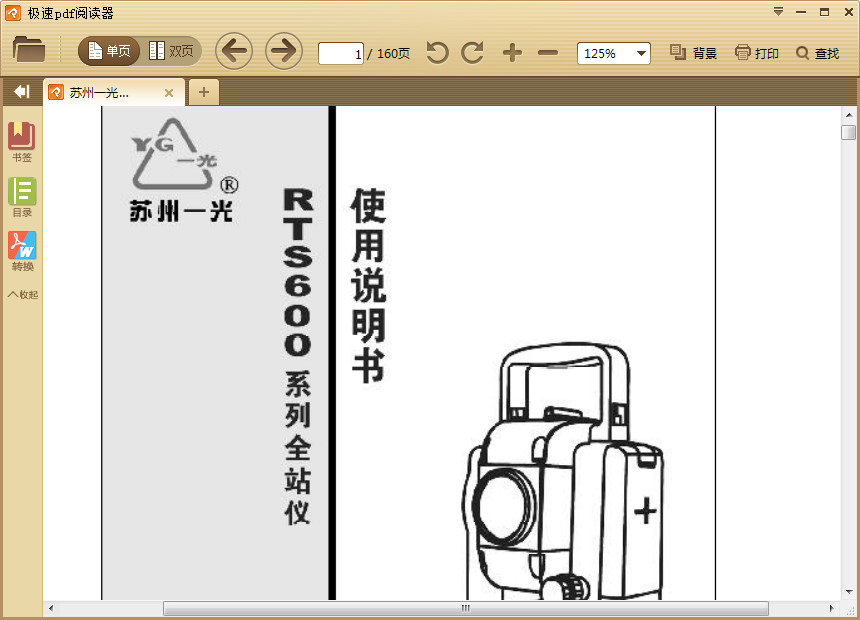Collapse the side tools (收起)

22,295
